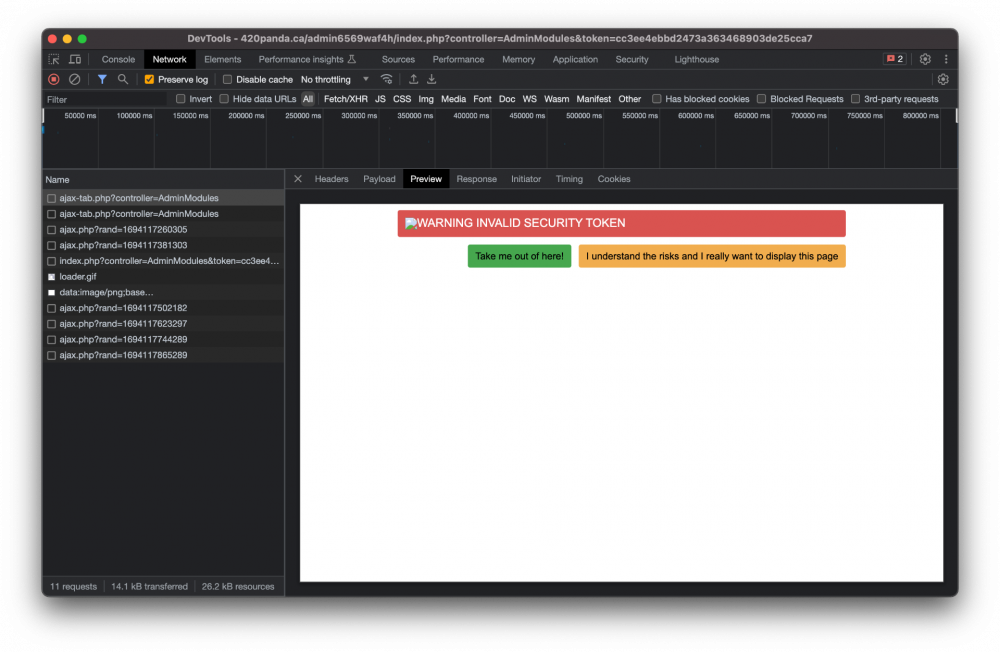This screenshot has width=1000, height=652.
Task: Toggle the device toolbar icon
Action: (x=75, y=59)
